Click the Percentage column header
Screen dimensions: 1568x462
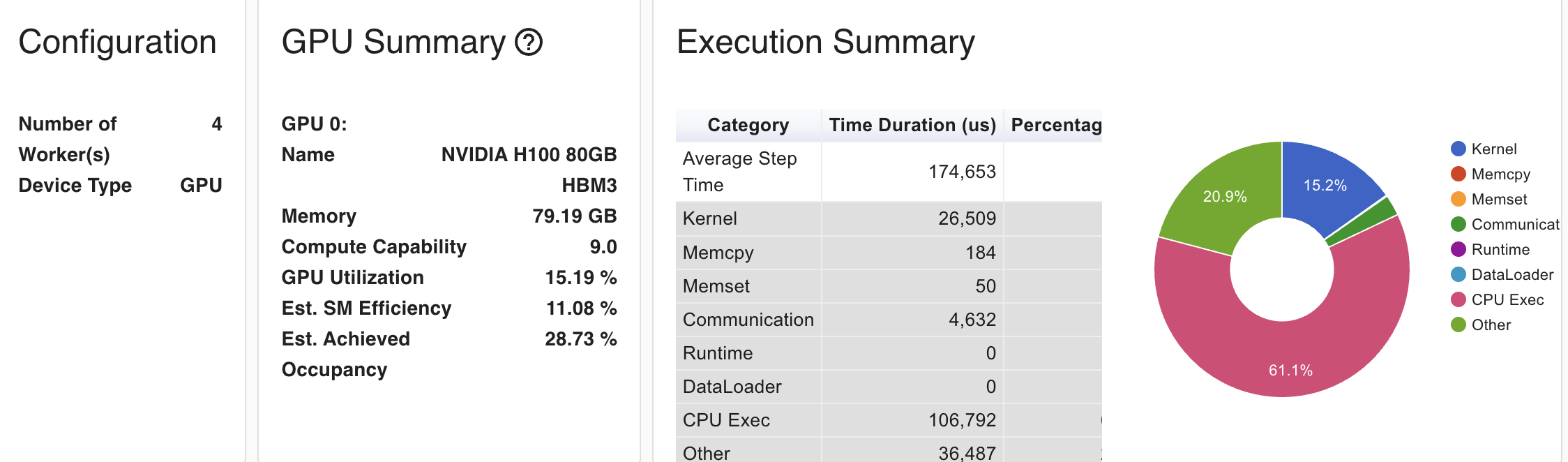point(1055,125)
